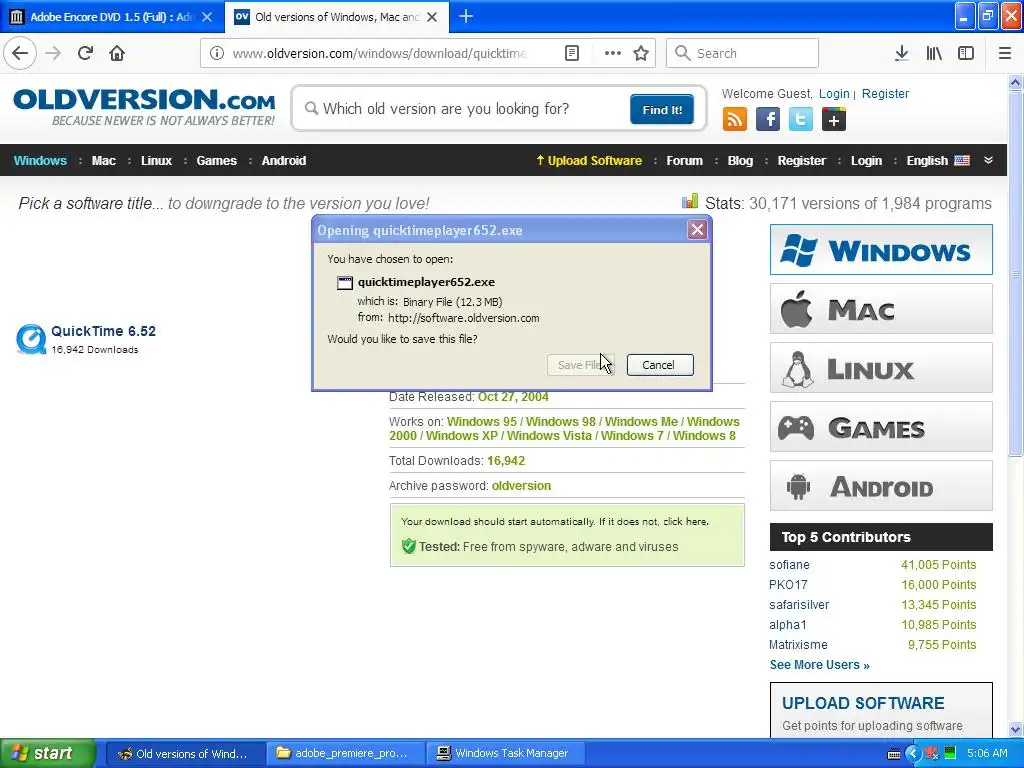Open page actions three-dot menu
The width and height of the screenshot is (1024, 768).
point(613,53)
